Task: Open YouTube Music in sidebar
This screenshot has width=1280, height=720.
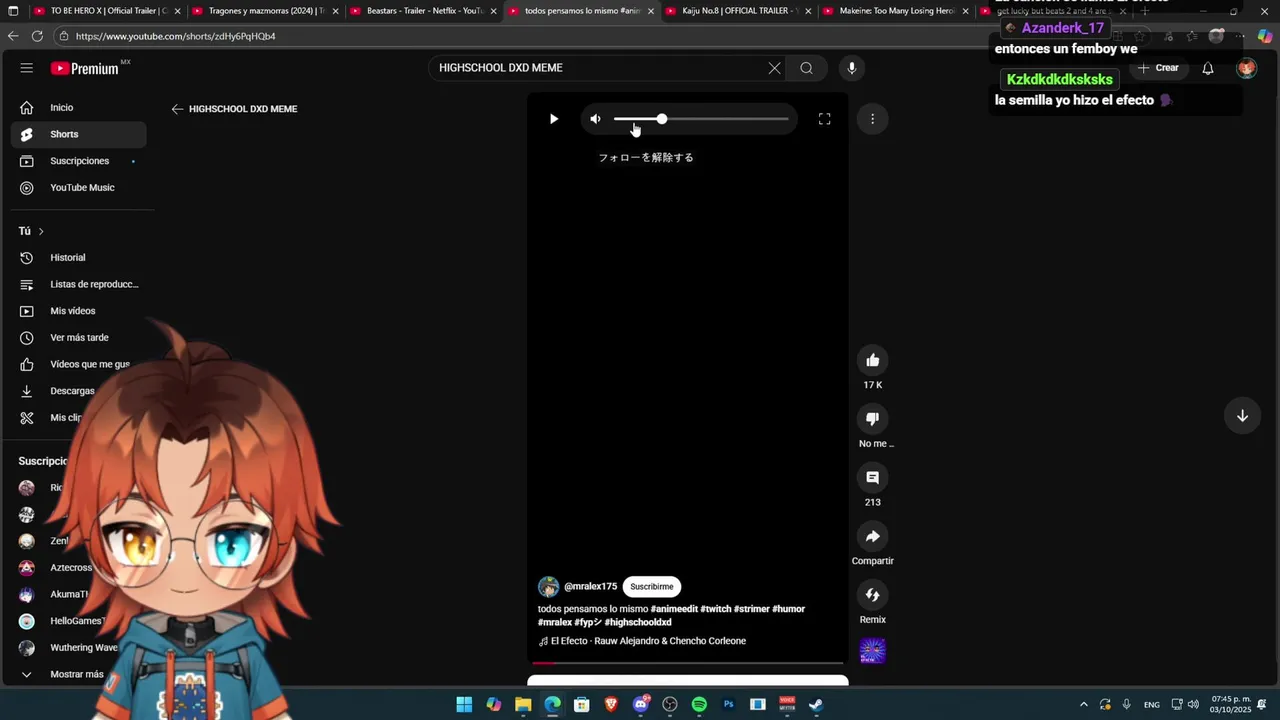Action: tap(79, 188)
